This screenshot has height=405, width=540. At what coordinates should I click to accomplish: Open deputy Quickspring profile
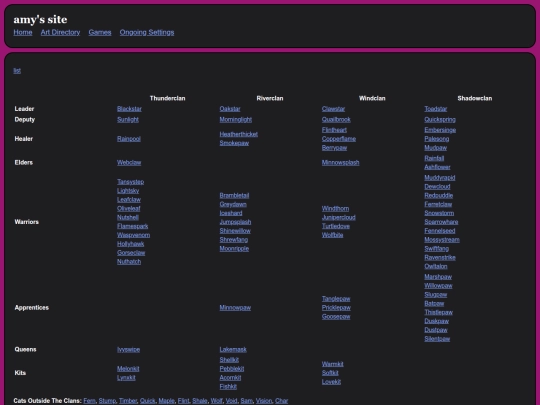(440, 120)
